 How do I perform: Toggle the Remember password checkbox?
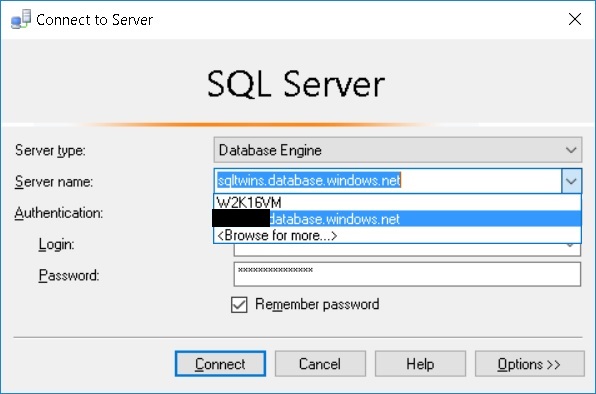click(x=239, y=305)
